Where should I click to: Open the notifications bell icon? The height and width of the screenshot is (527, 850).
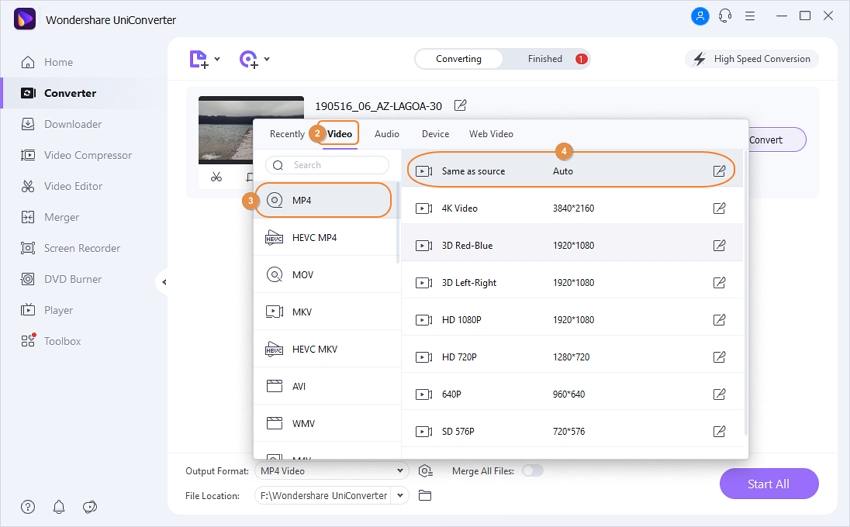59,507
